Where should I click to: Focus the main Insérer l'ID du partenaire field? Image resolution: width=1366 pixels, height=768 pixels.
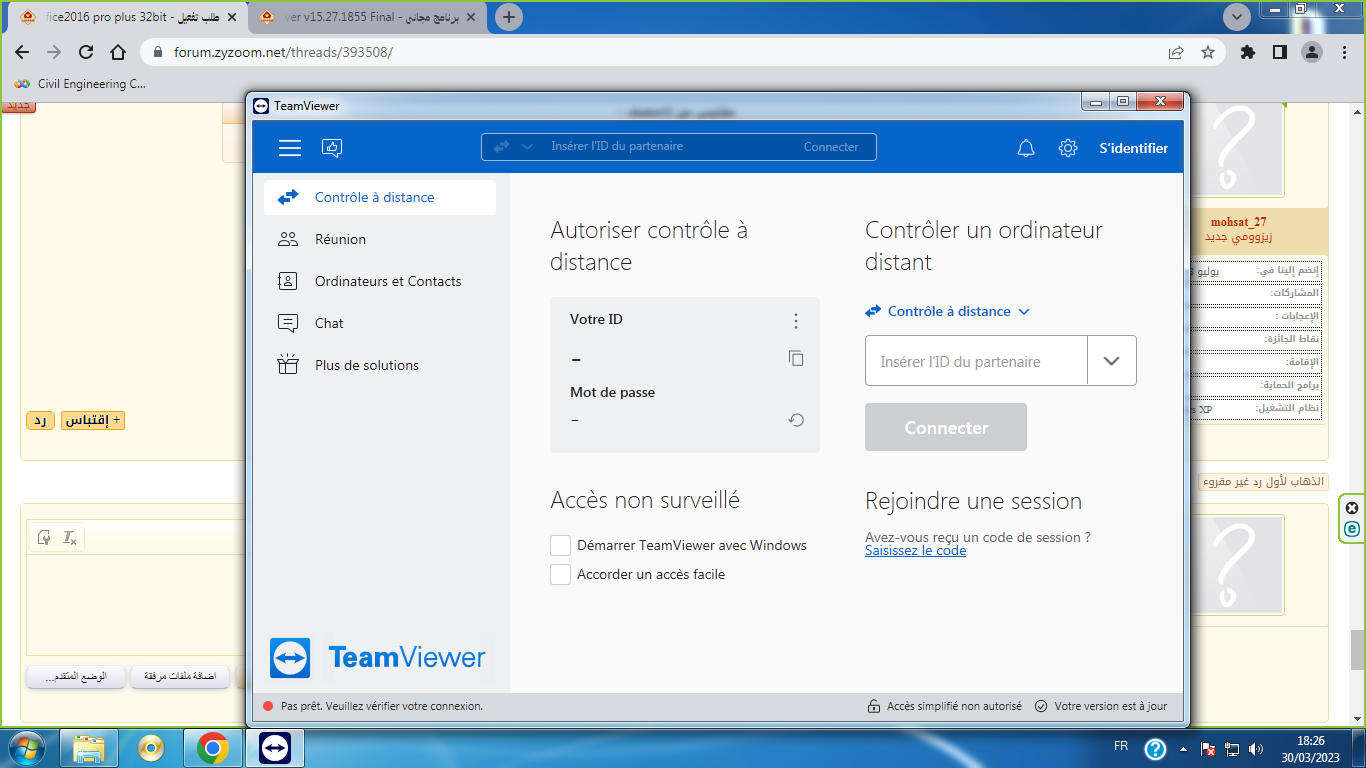pos(976,361)
